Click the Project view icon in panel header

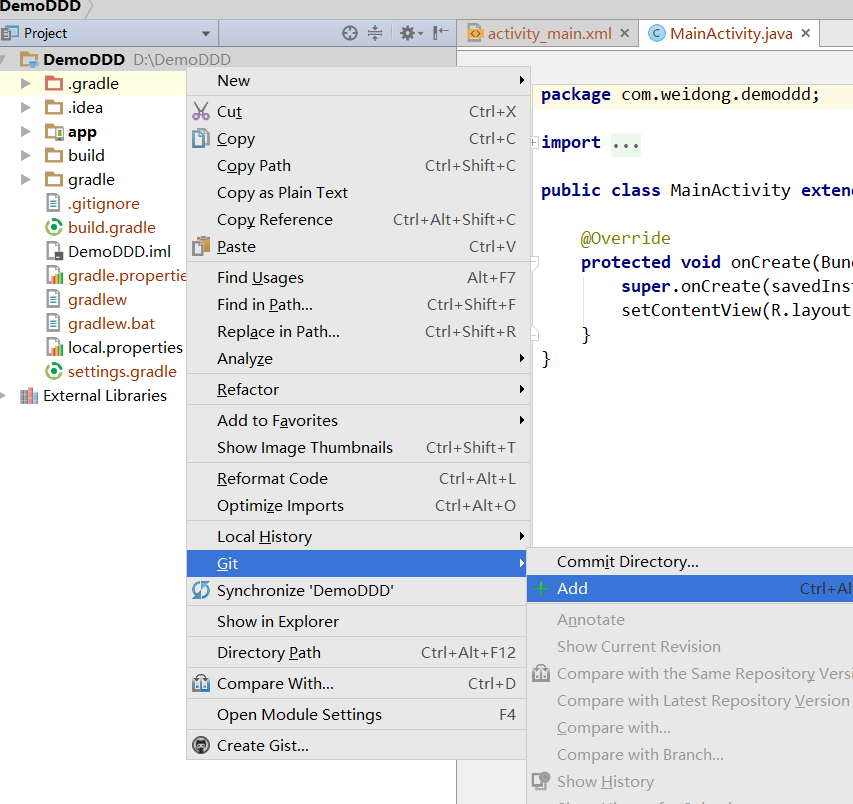(10, 33)
